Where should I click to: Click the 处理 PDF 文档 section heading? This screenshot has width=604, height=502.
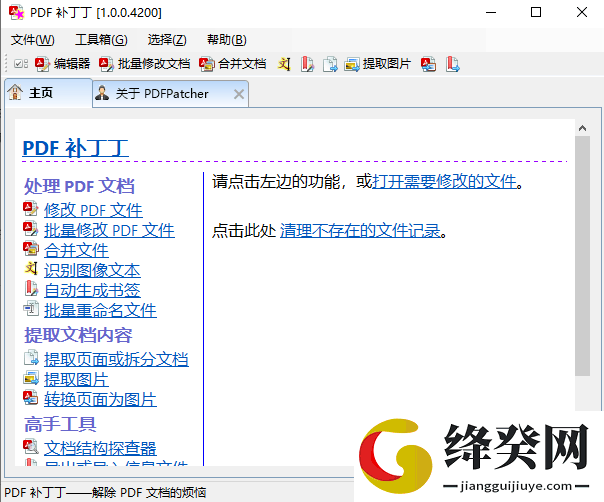click(x=79, y=186)
